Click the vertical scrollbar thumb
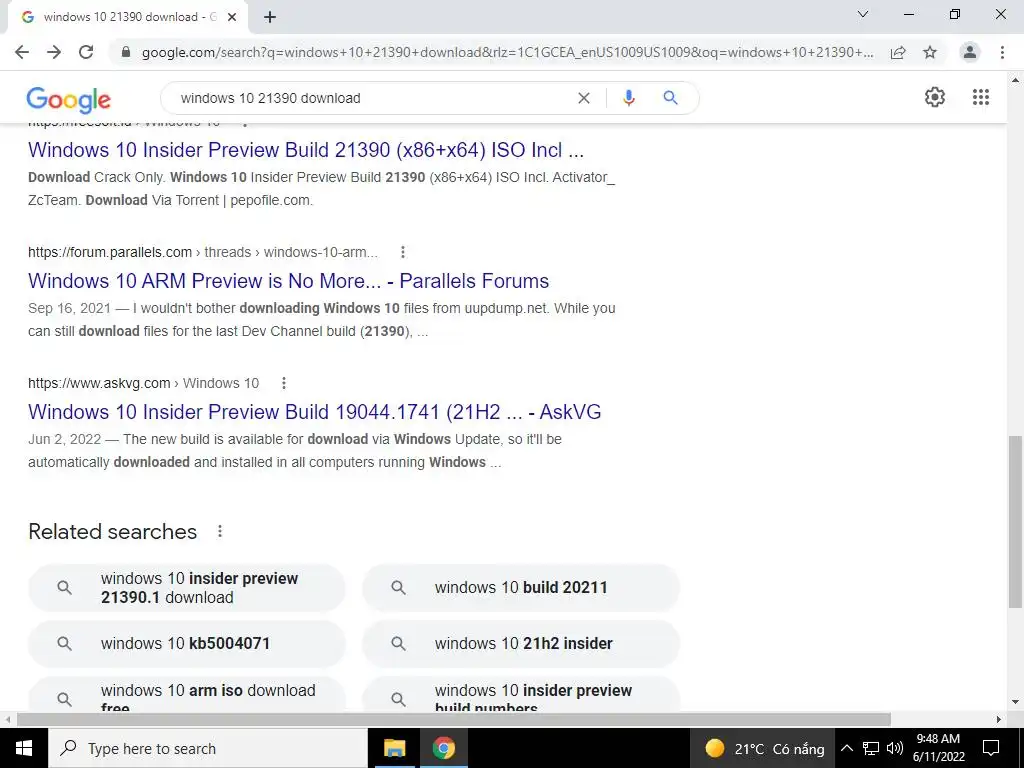1024x768 pixels. pos(1015,522)
